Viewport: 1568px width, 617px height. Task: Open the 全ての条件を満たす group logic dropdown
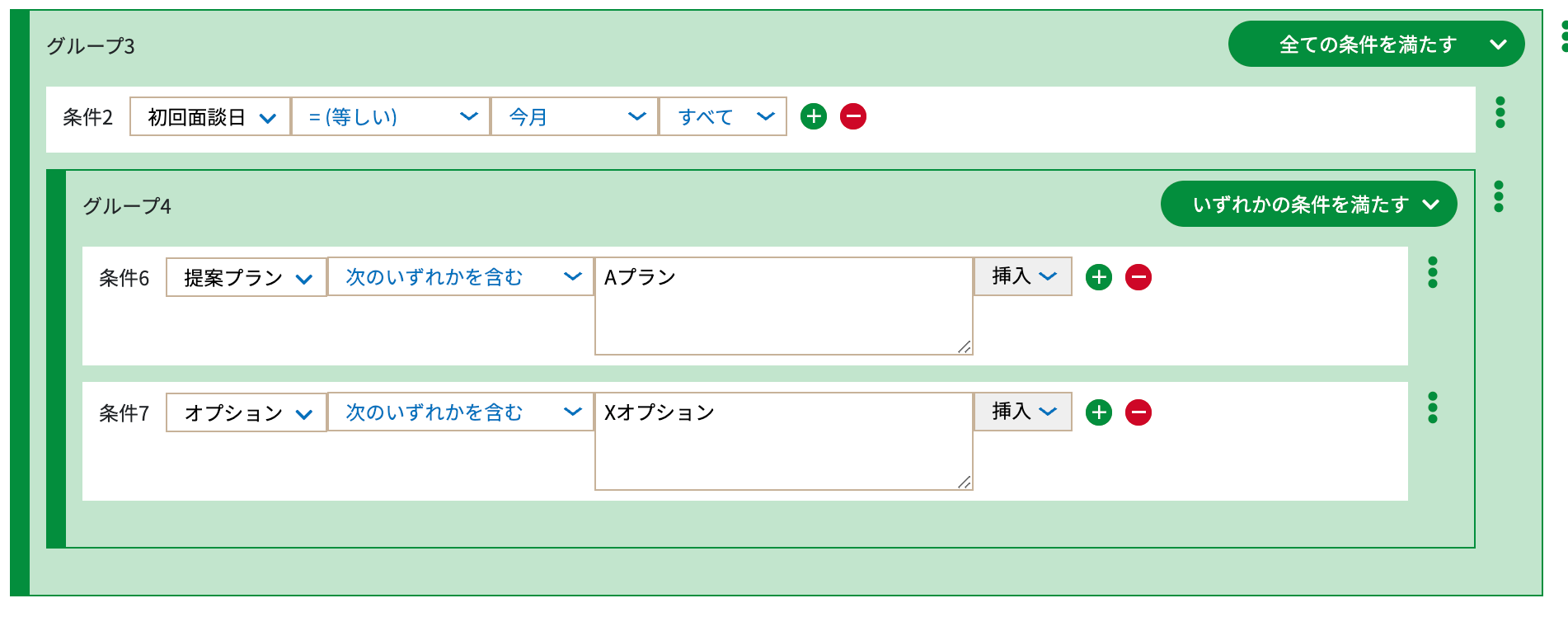pos(1376,44)
